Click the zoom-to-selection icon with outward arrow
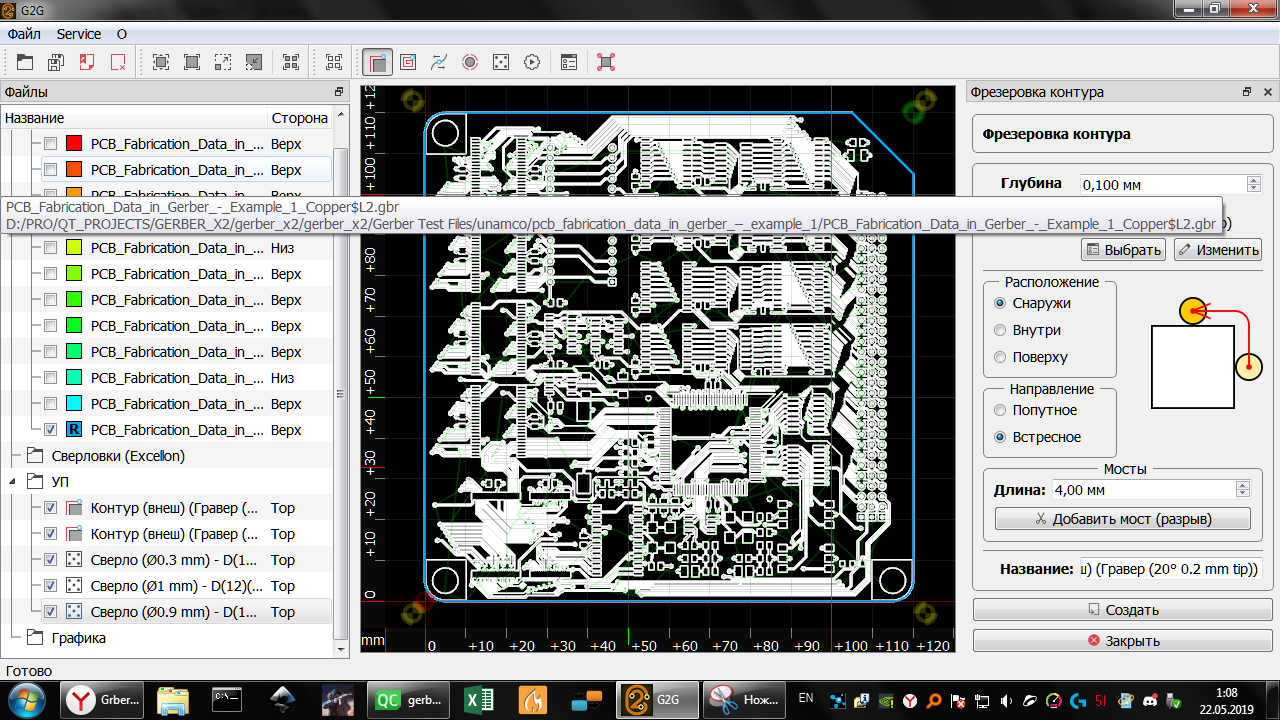 click(222, 62)
